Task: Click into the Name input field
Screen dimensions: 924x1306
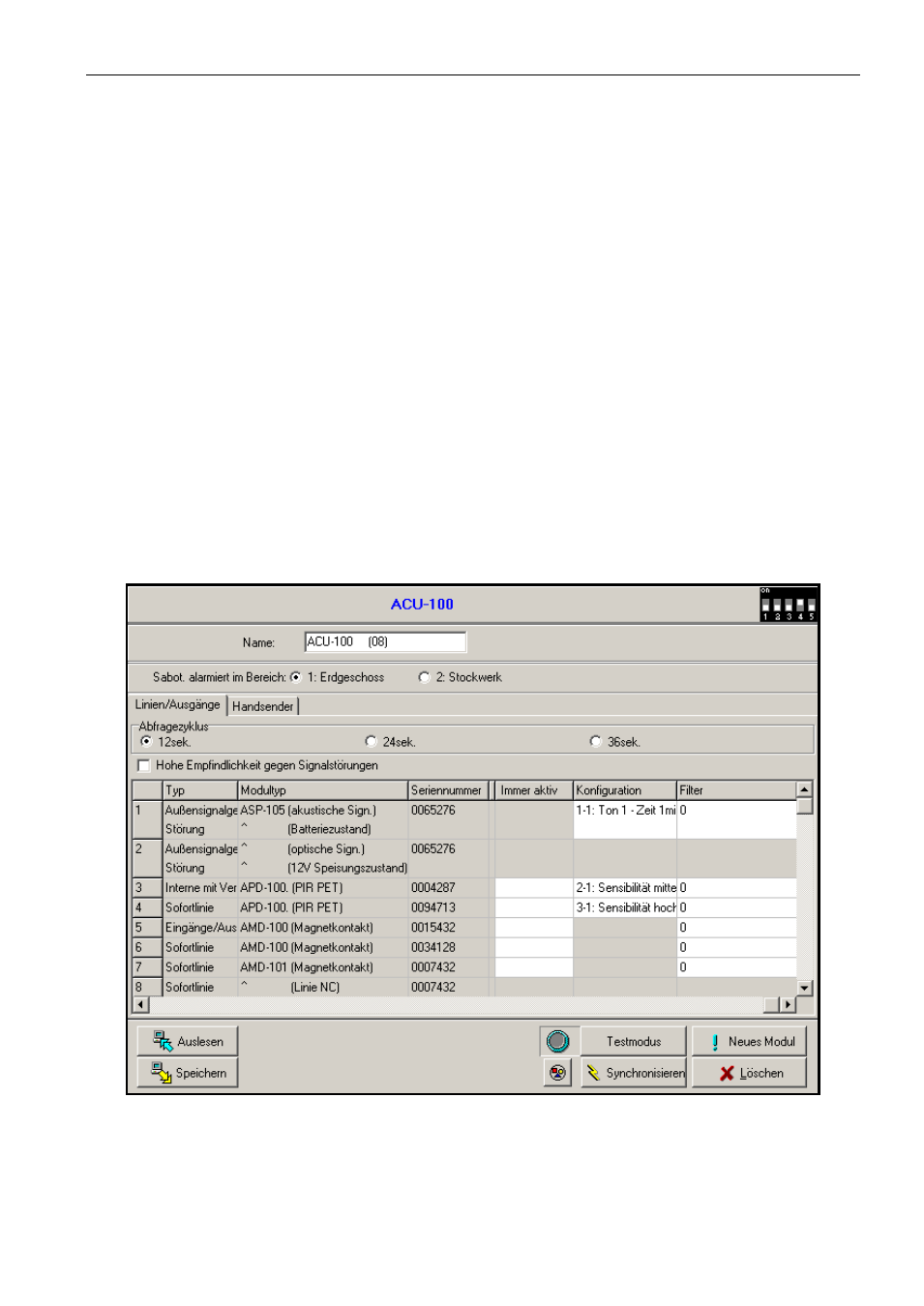Action: [x=385, y=641]
